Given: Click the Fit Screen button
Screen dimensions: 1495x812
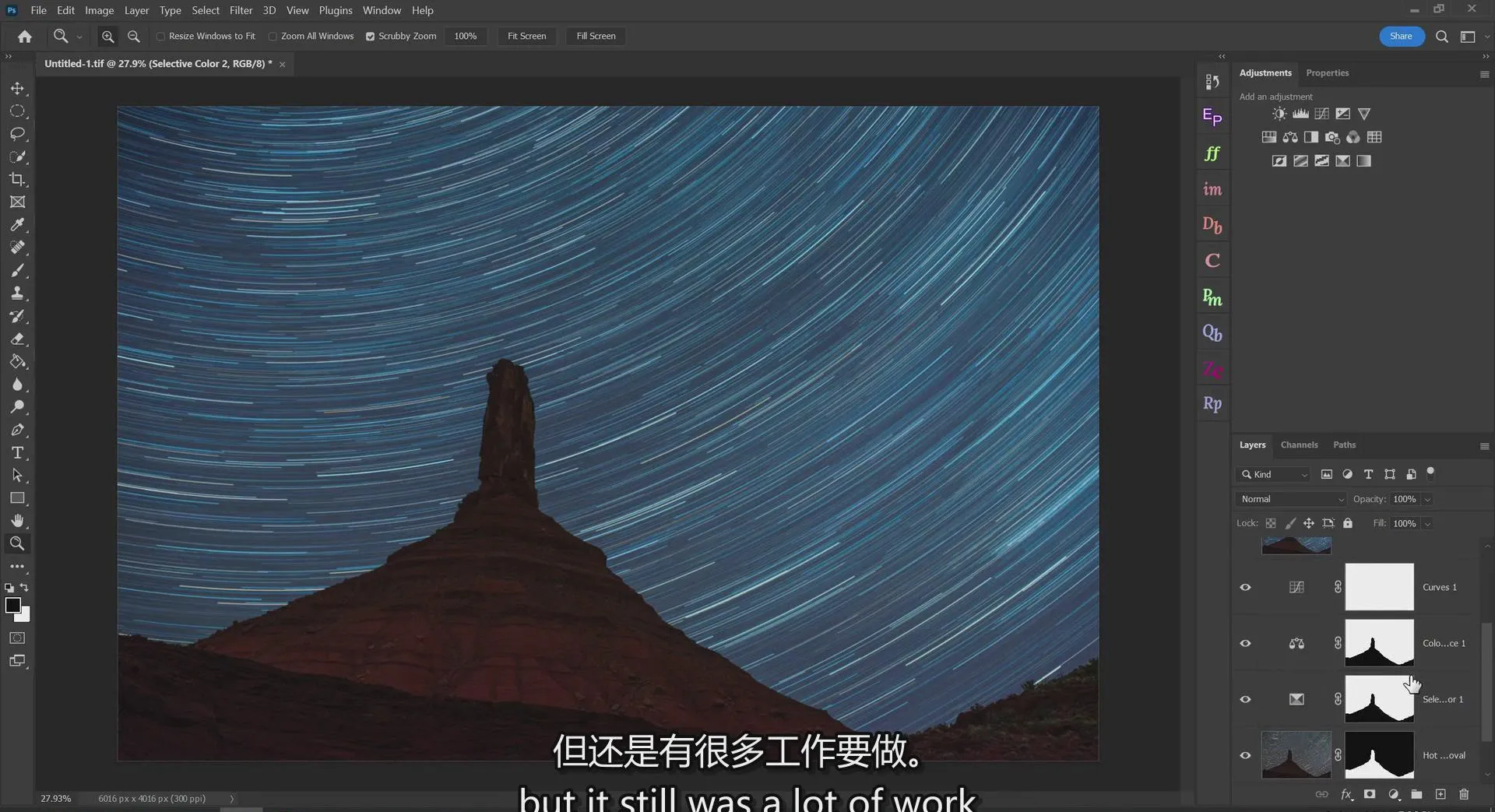Looking at the screenshot, I should 526,36.
